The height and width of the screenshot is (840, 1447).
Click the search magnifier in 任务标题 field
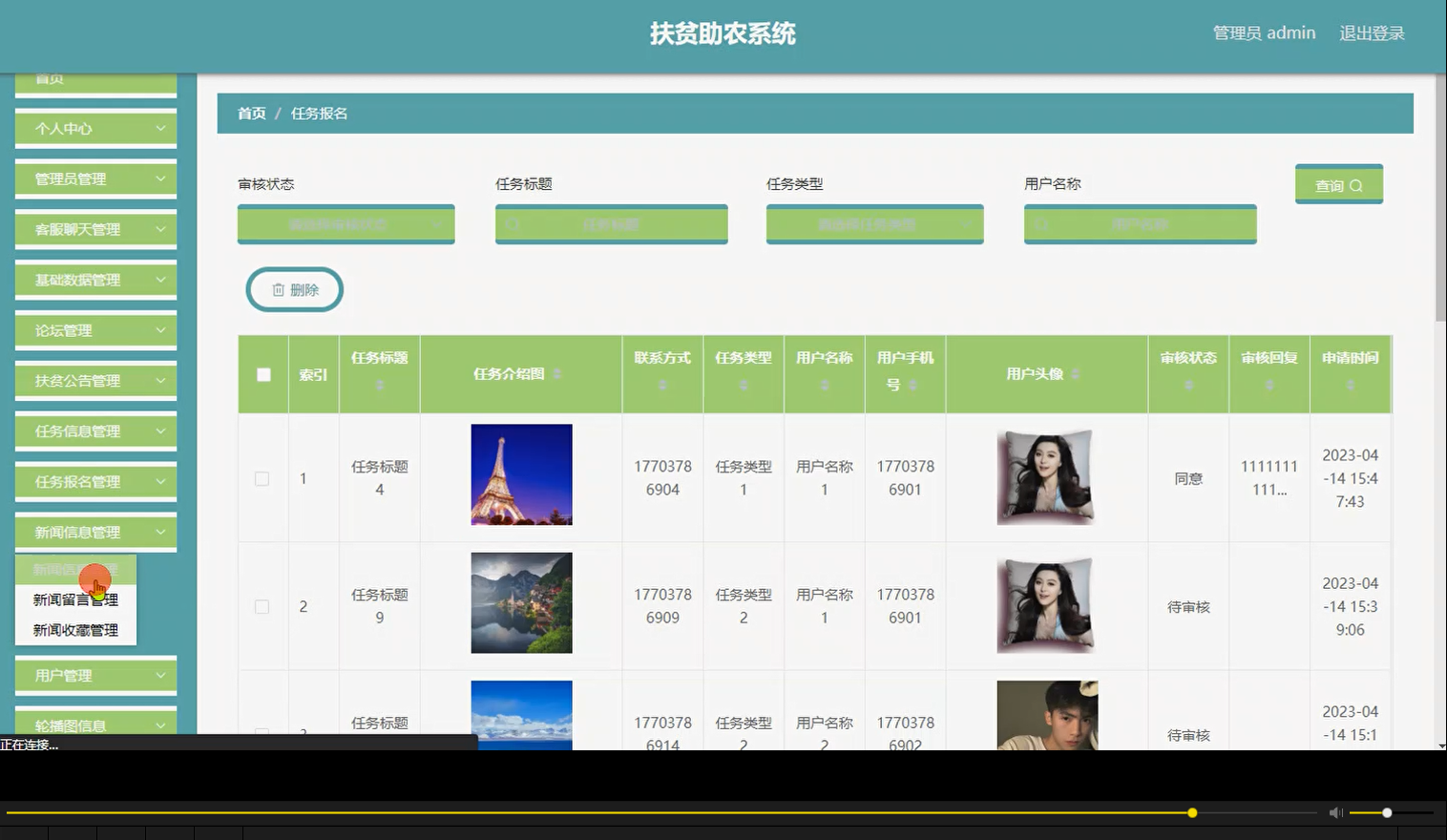tap(514, 224)
